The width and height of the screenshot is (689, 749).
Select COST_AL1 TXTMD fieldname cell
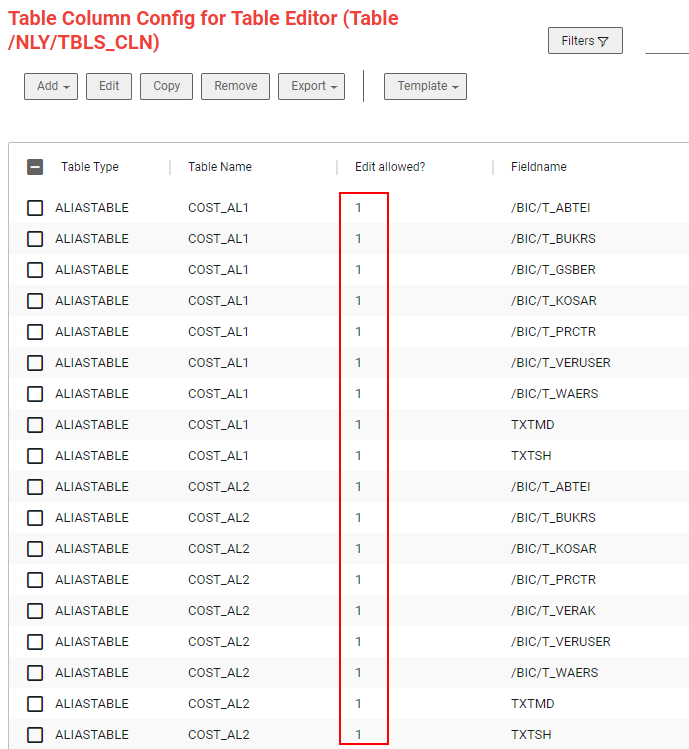(x=533, y=425)
